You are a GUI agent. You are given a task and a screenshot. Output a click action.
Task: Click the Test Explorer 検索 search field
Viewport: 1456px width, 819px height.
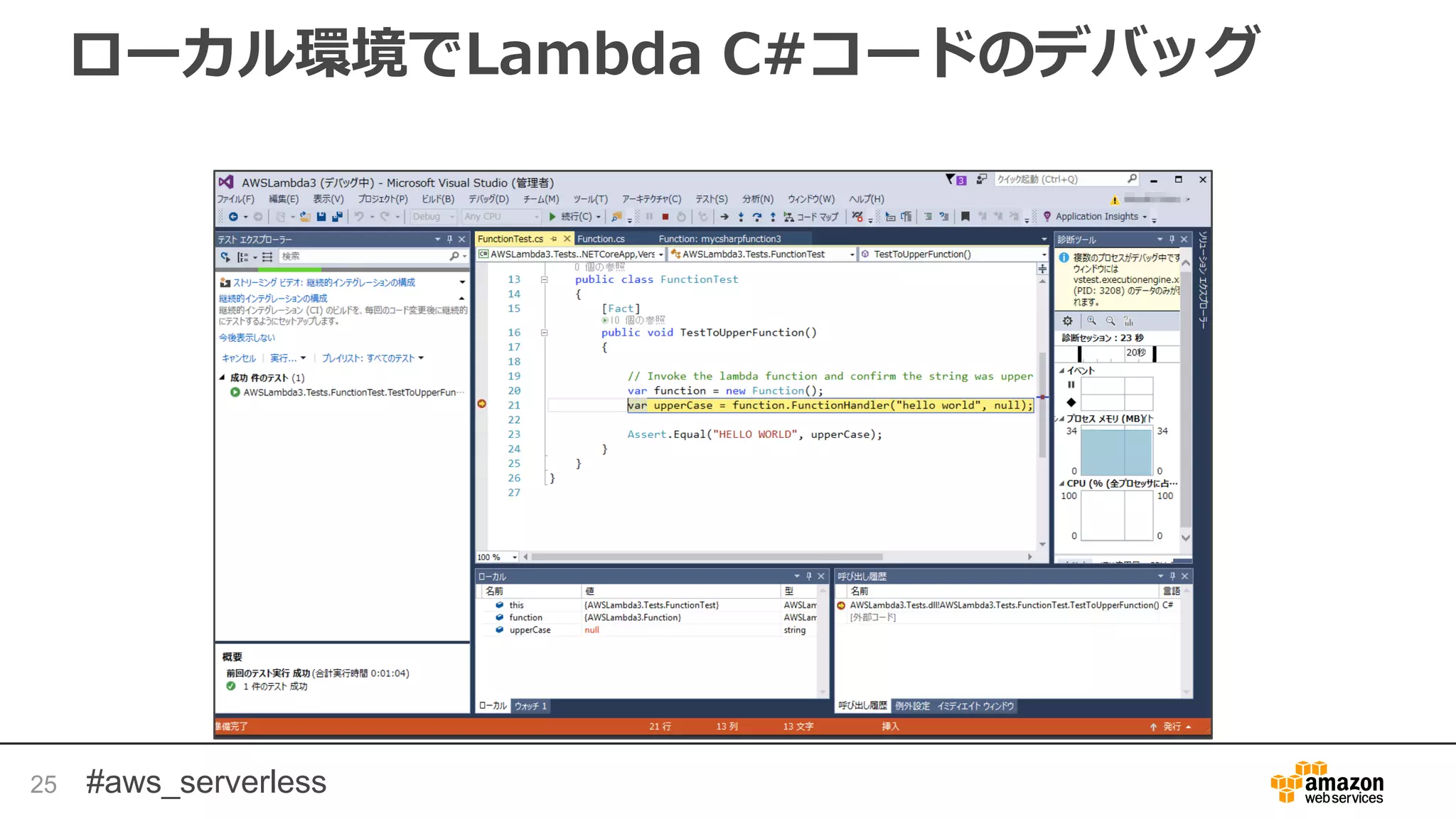[363, 257]
